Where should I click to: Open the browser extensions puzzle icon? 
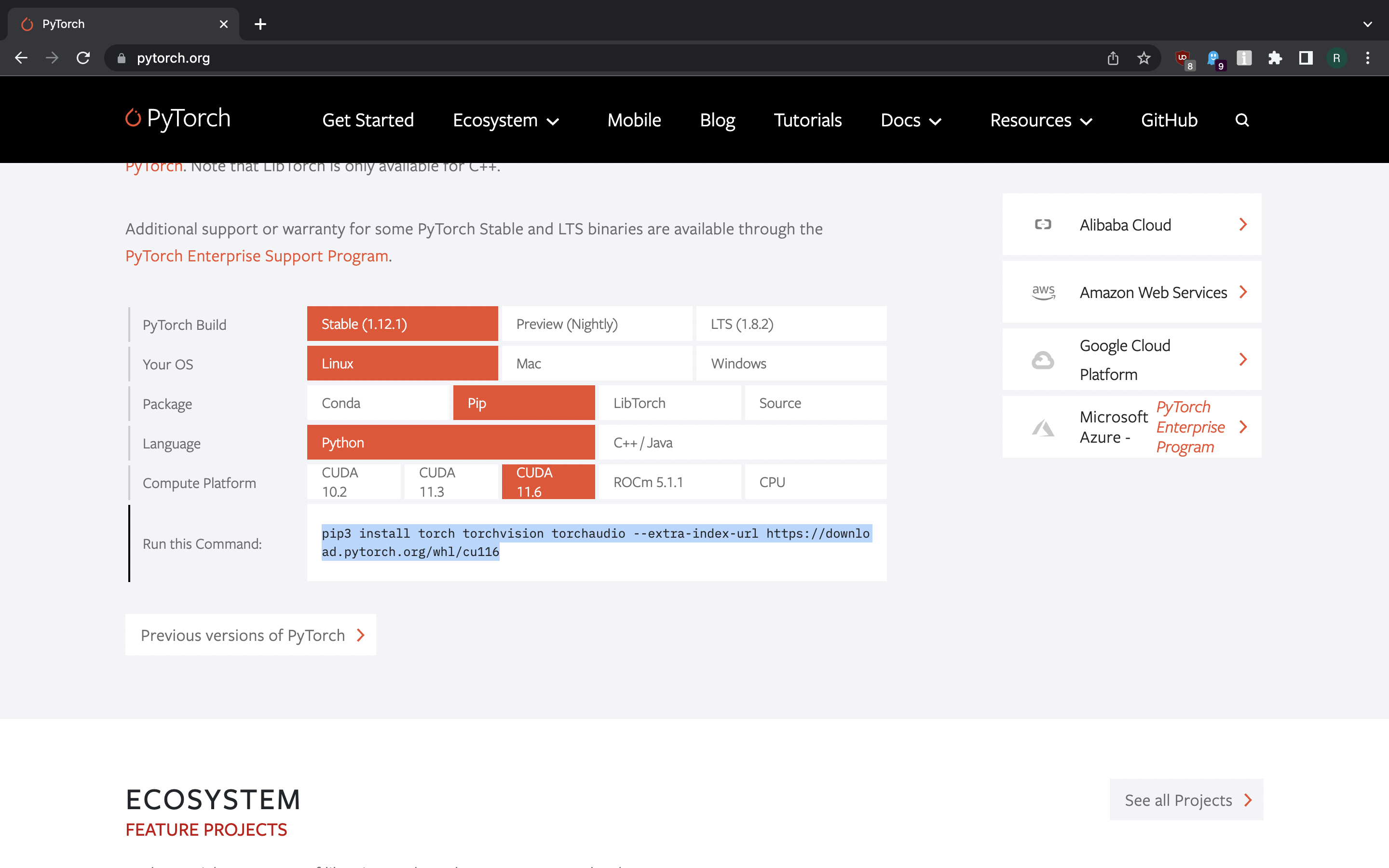pyautogui.click(x=1275, y=58)
